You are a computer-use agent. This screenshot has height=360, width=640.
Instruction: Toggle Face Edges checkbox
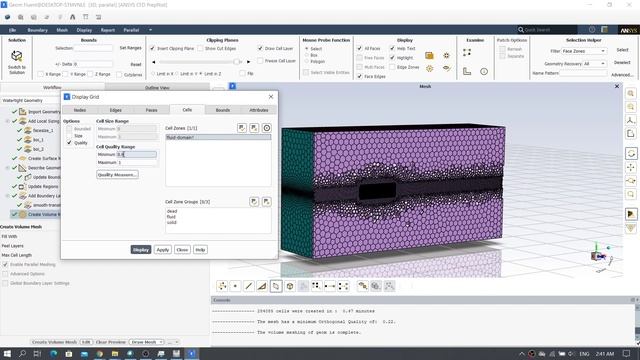pos(360,76)
